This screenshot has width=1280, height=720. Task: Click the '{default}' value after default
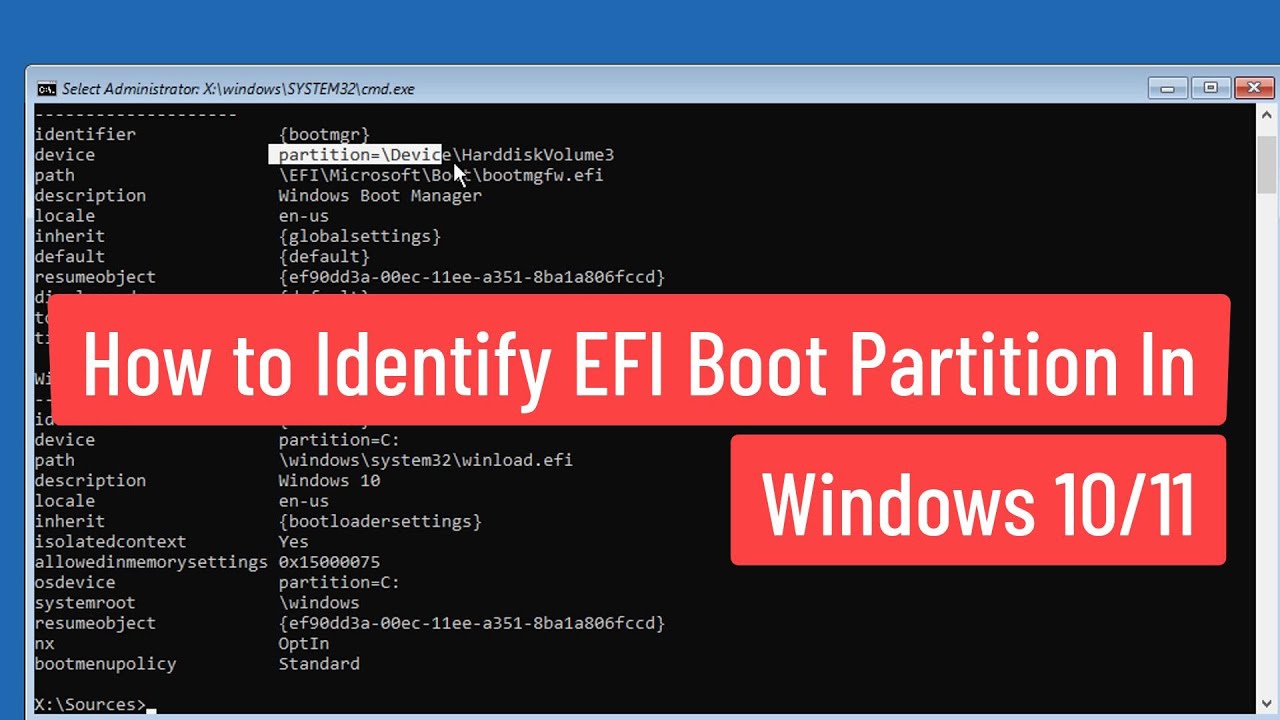coord(324,257)
